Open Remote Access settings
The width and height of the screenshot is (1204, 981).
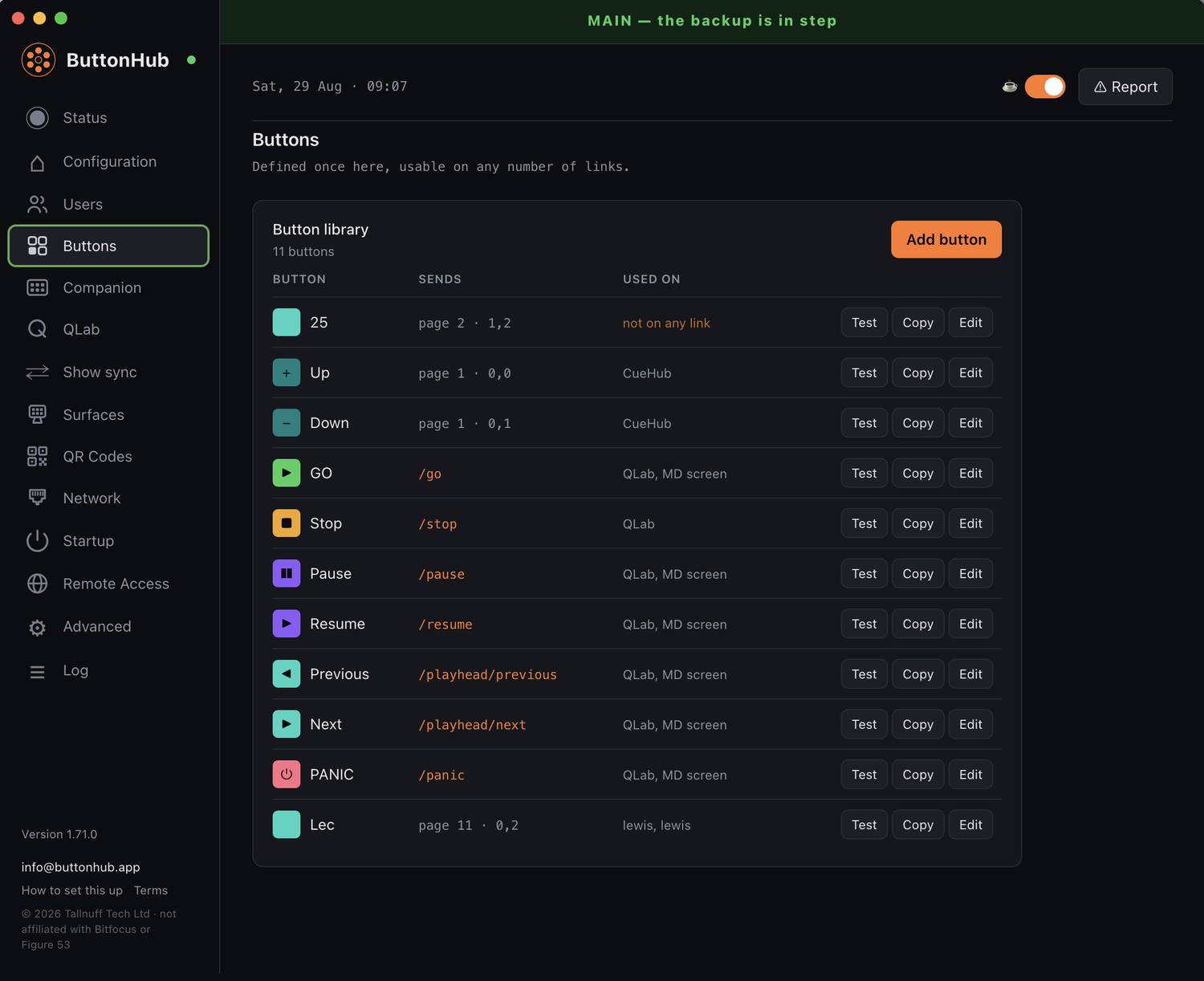(108, 584)
